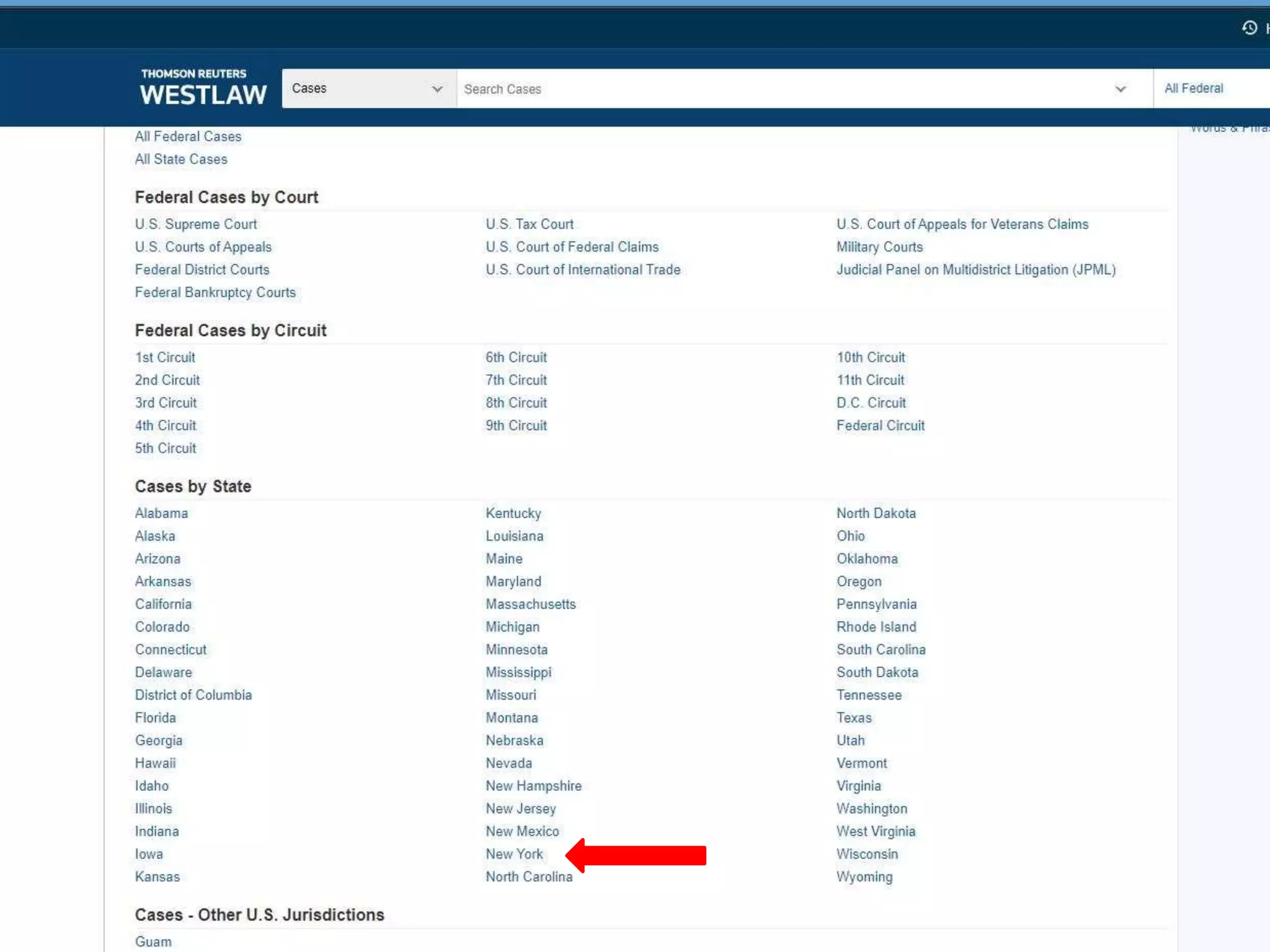Open All State Cases link
This screenshot has width=1270, height=952.
tap(181, 159)
